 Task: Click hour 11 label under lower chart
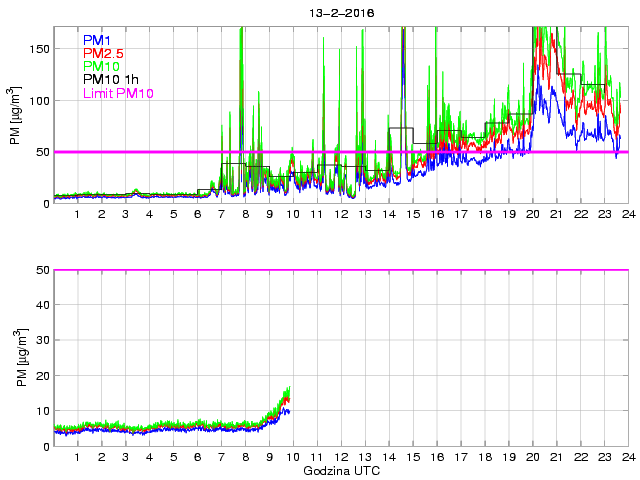tap(317, 457)
